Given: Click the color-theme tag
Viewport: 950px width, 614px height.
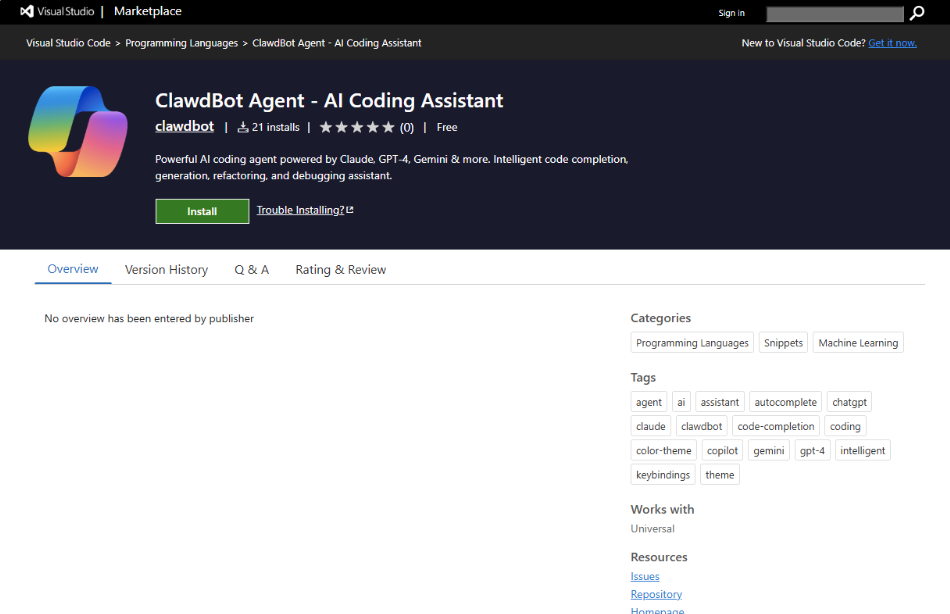Looking at the screenshot, I should [x=663, y=450].
